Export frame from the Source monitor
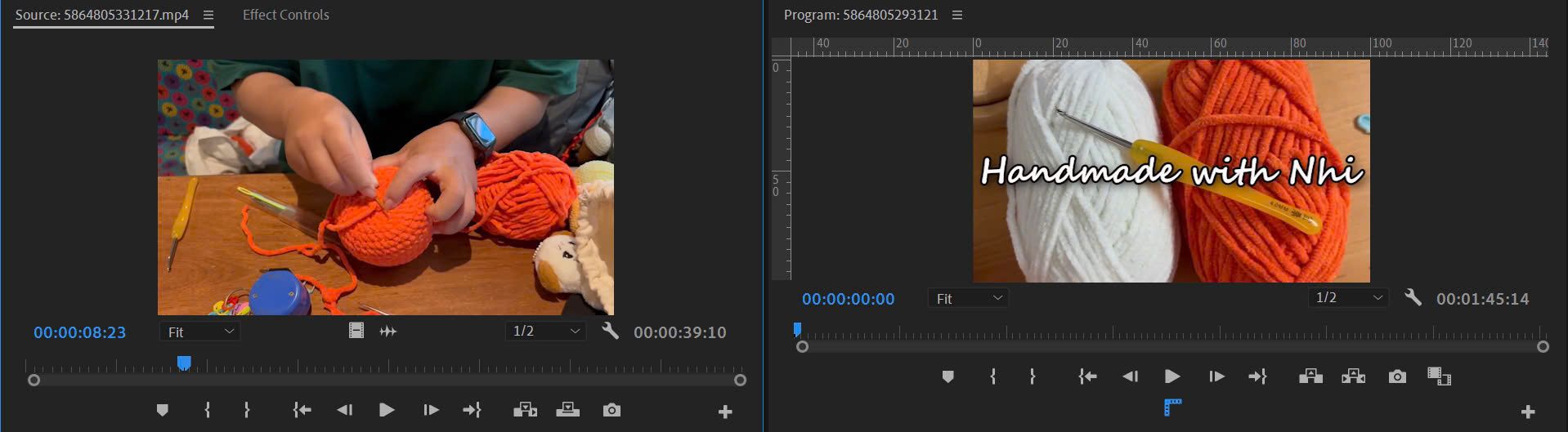This screenshot has height=432, width=1568. tap(612, 410)
